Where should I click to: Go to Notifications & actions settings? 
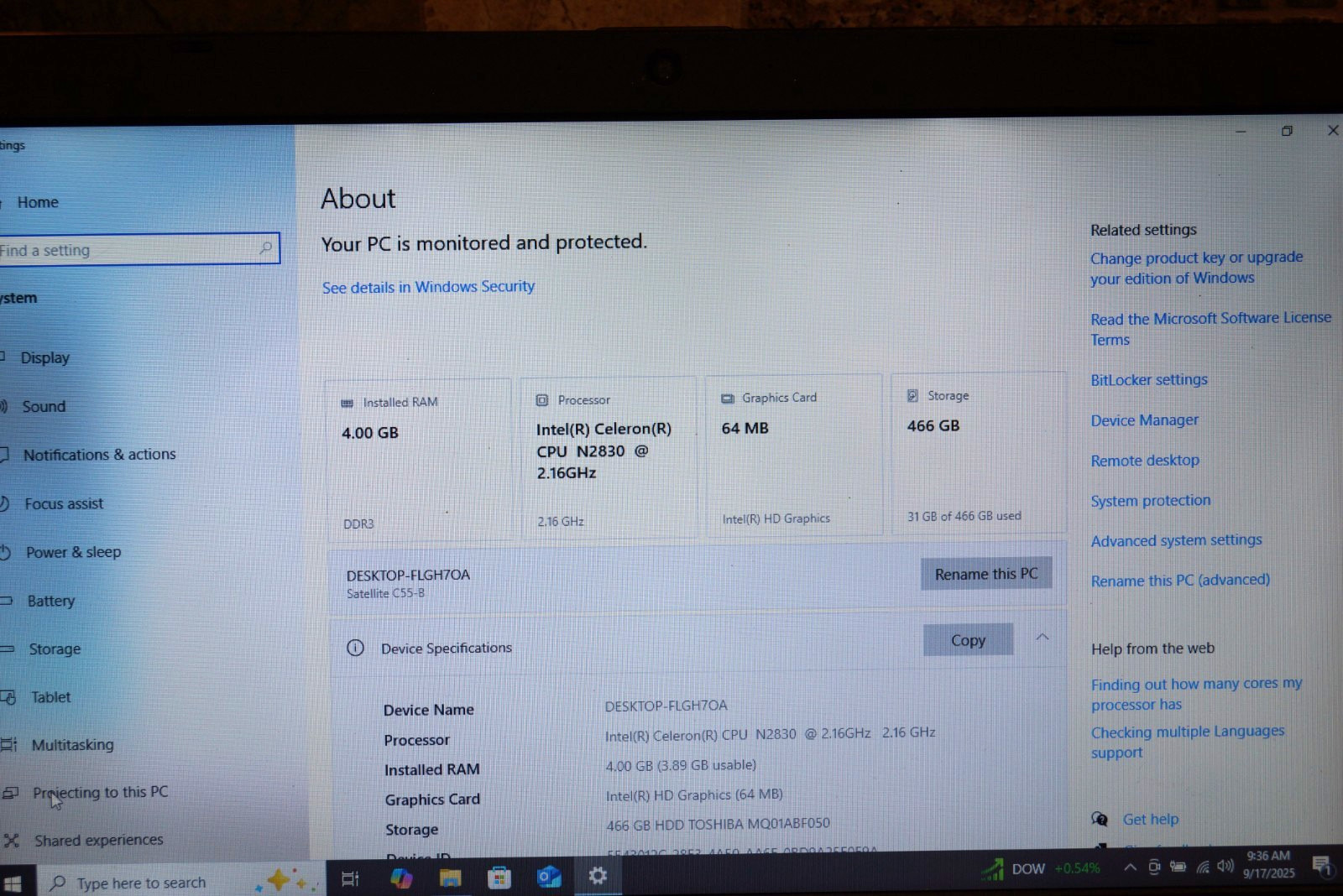point(99,455)
